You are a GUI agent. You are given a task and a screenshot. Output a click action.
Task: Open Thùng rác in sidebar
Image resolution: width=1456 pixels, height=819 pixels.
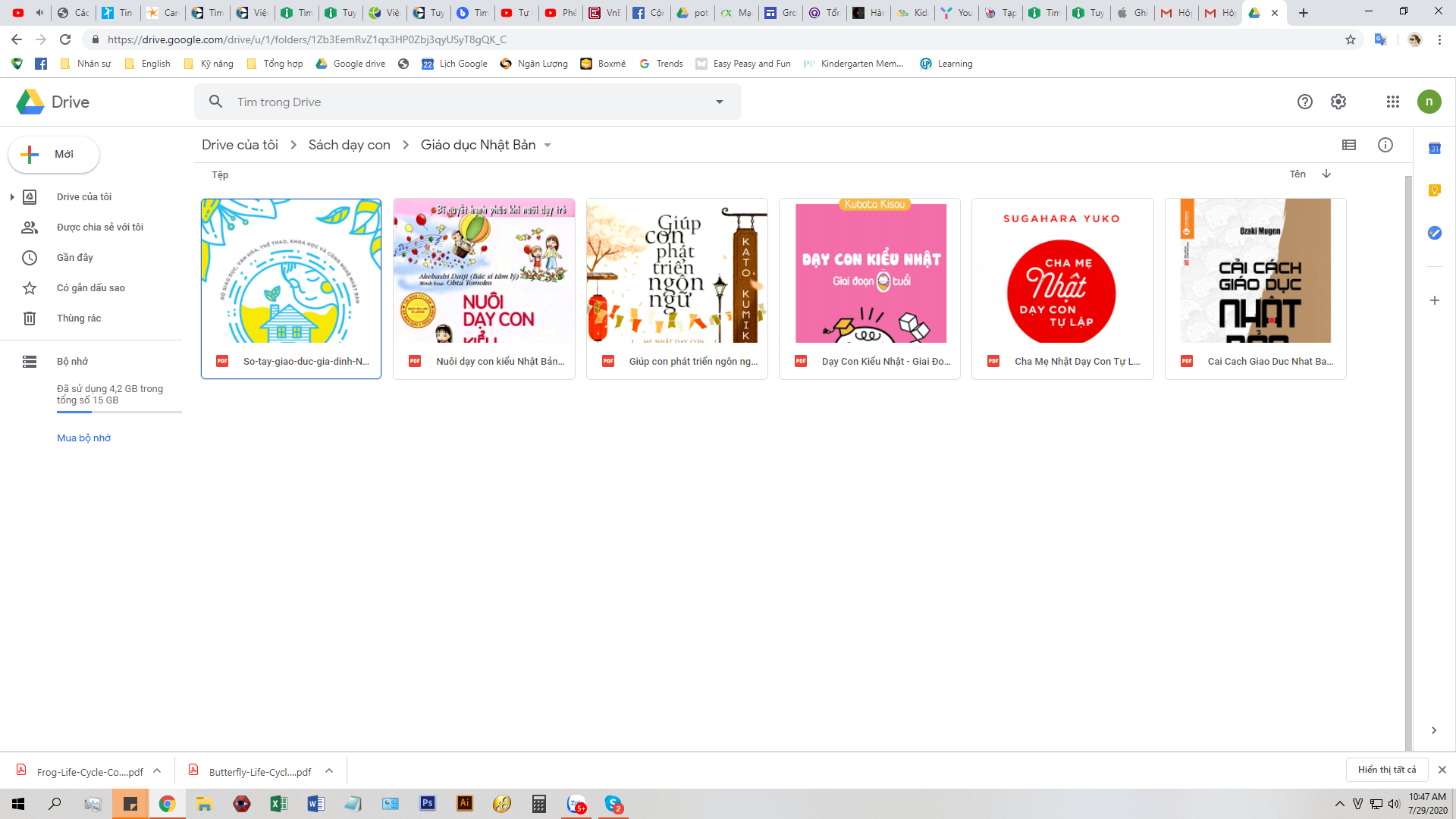click(79, 318)
